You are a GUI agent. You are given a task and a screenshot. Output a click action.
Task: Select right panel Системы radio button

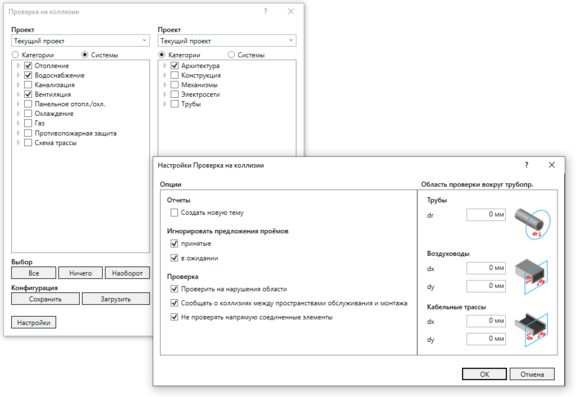click(231, 55)
